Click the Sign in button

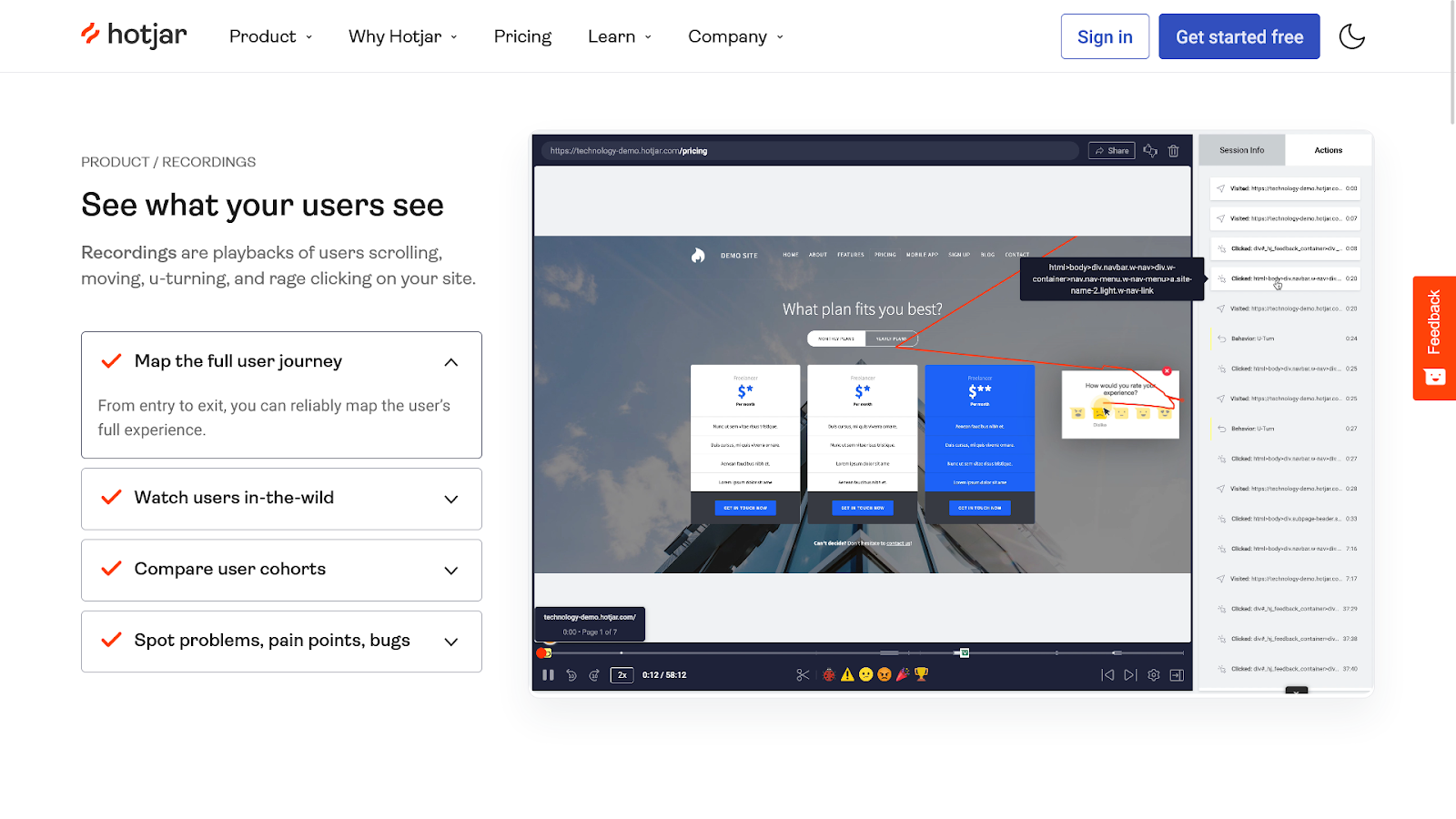coord(1105,36)
